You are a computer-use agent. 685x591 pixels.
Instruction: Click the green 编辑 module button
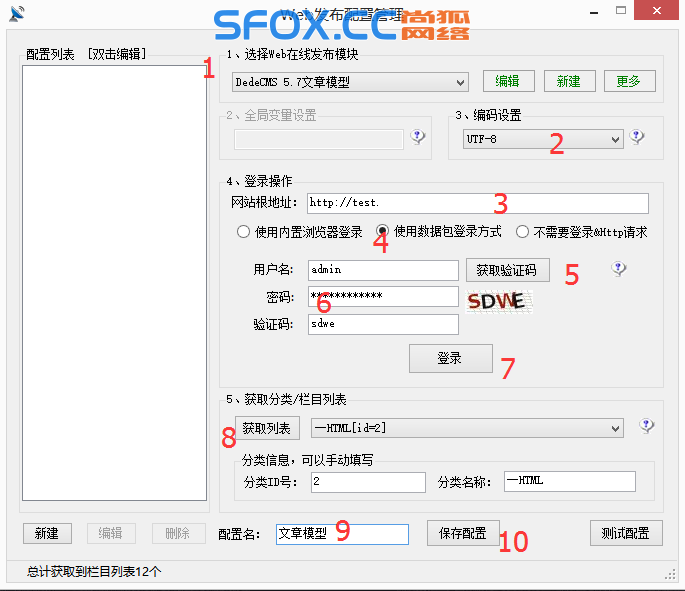(509, 81)
